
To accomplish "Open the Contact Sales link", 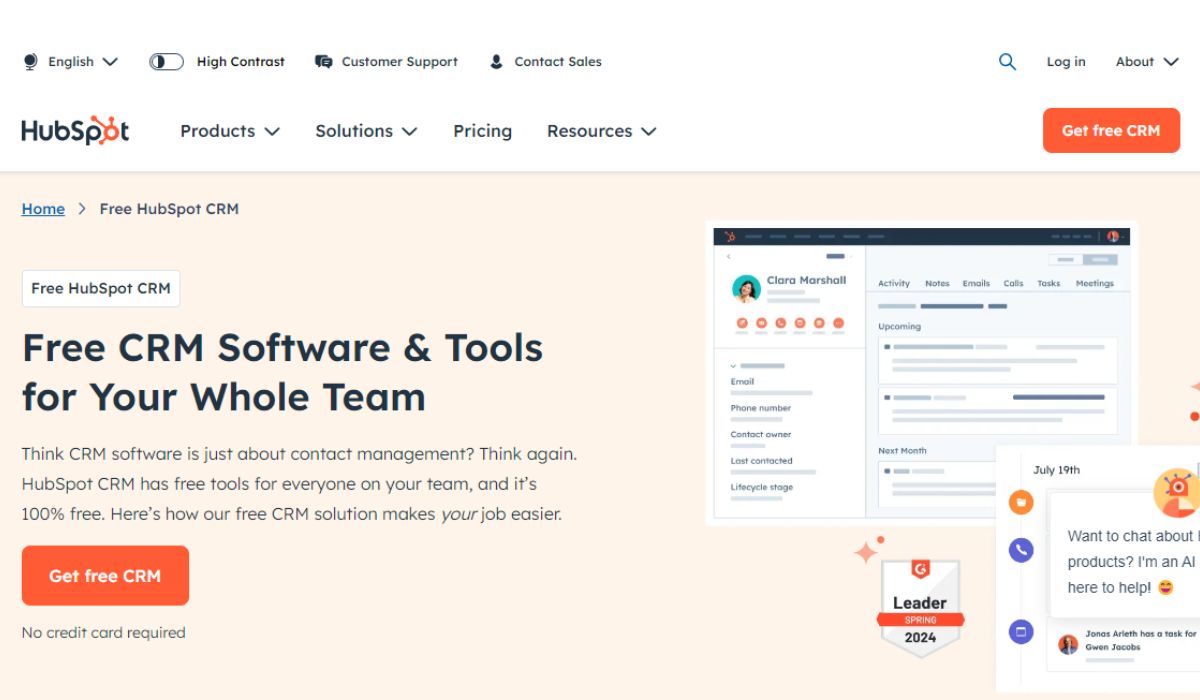I will [558, 62].
